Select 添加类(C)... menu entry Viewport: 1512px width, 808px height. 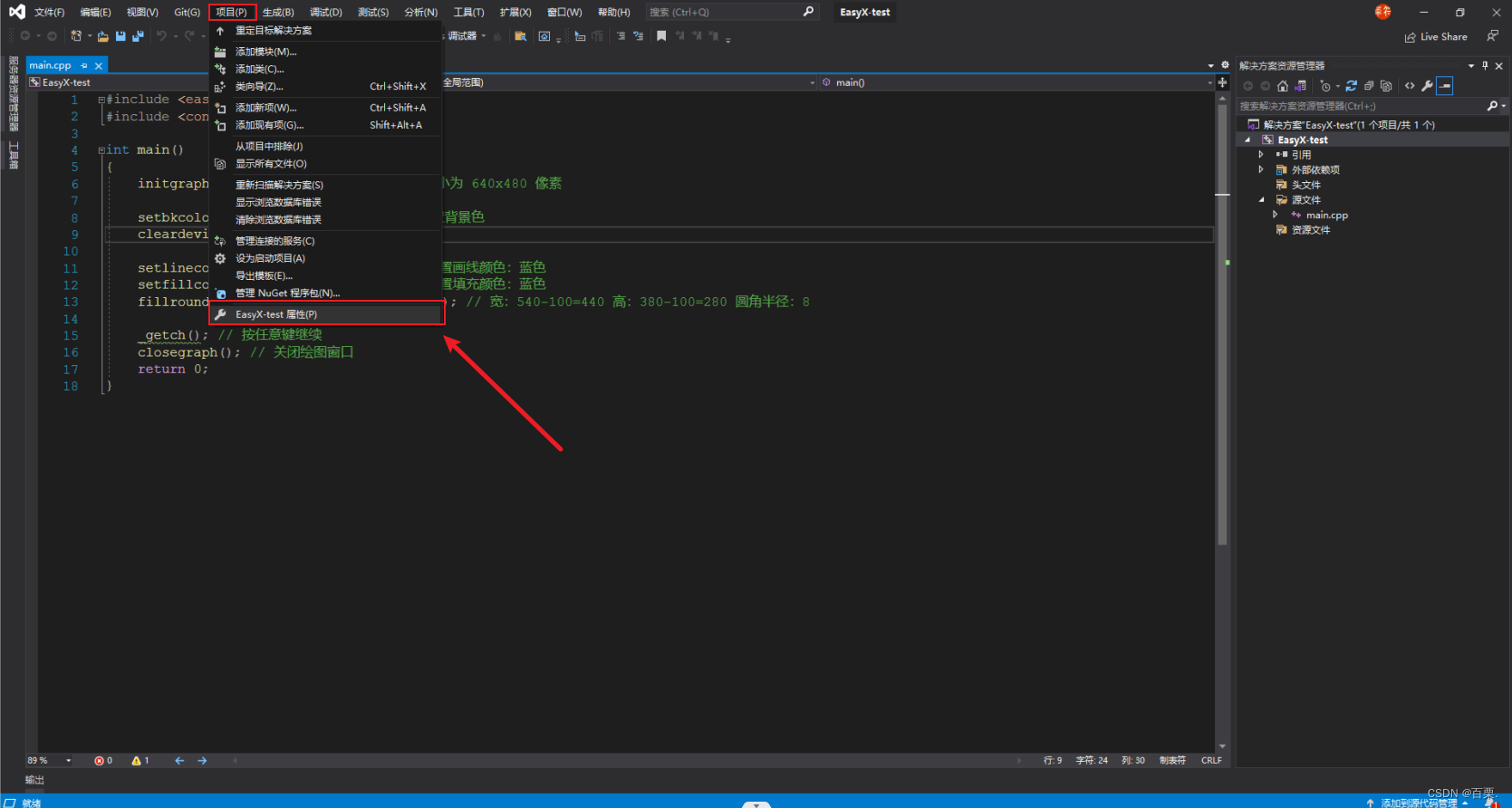pyautogui.click(x=326, y=69)
